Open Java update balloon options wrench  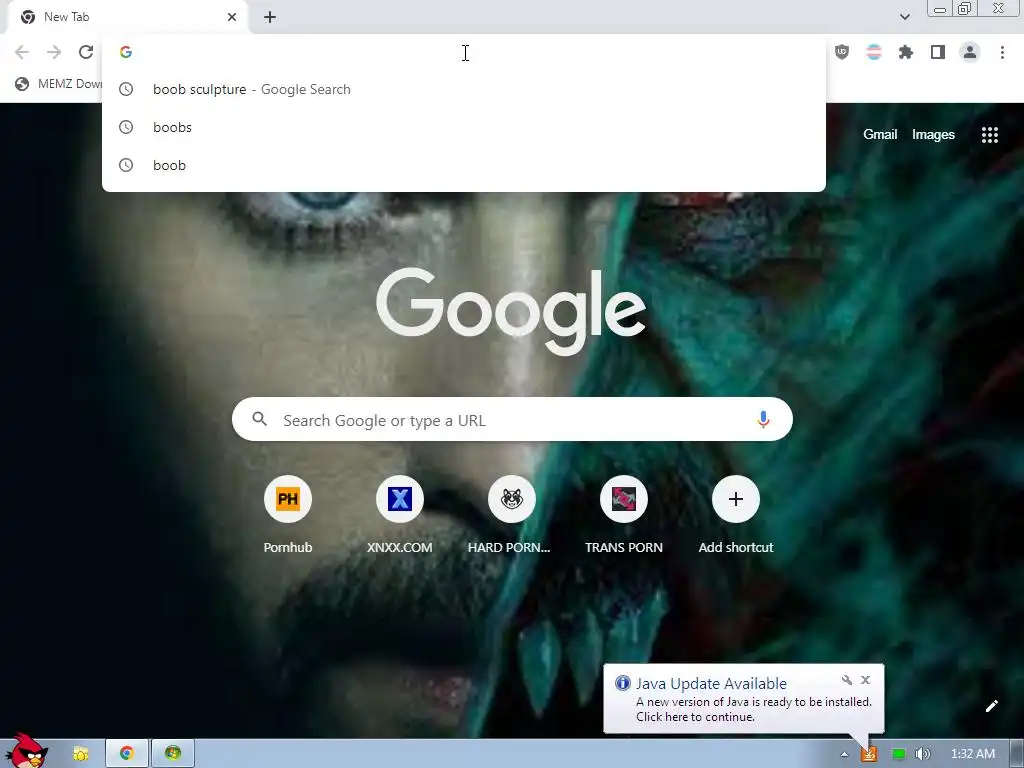click(847, 680)
